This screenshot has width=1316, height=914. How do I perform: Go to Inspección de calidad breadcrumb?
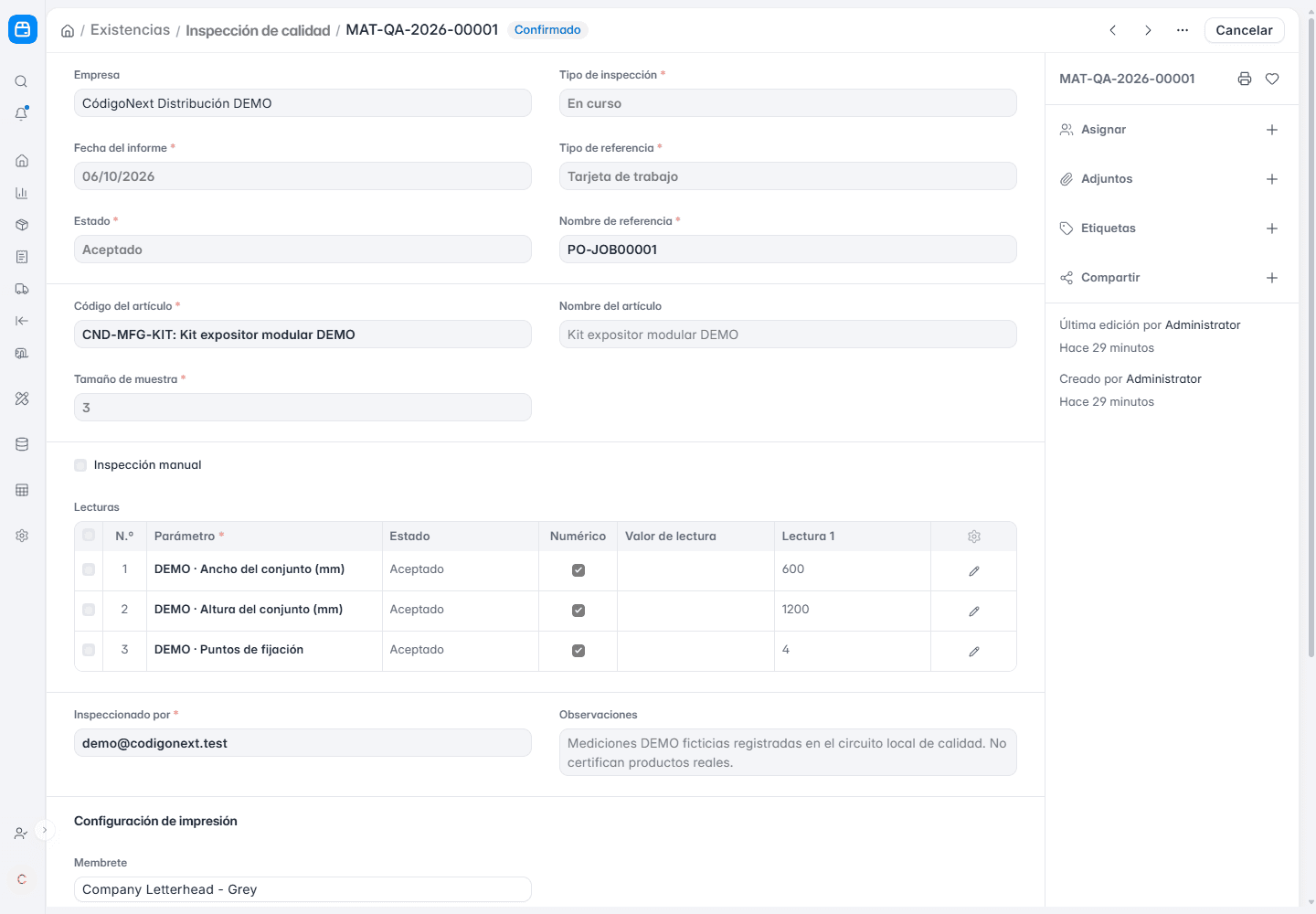[x=258, y=31]
